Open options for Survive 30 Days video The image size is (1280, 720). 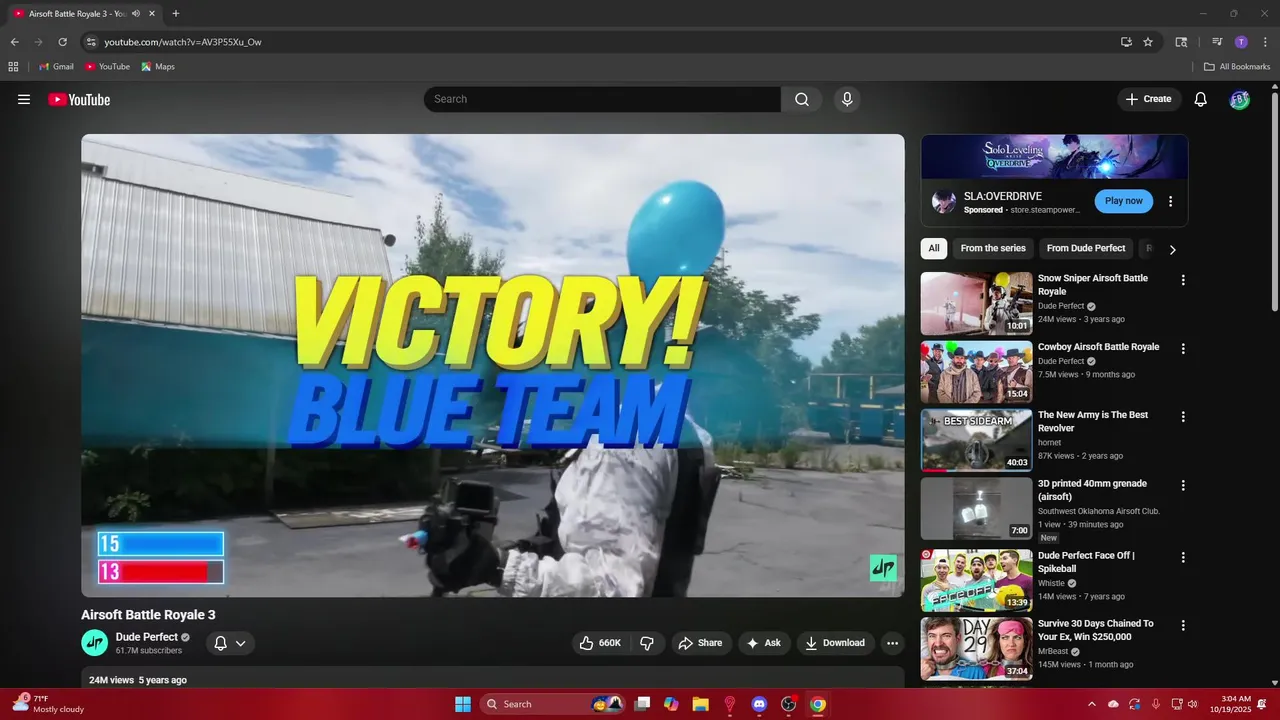tap(1183, 625)
